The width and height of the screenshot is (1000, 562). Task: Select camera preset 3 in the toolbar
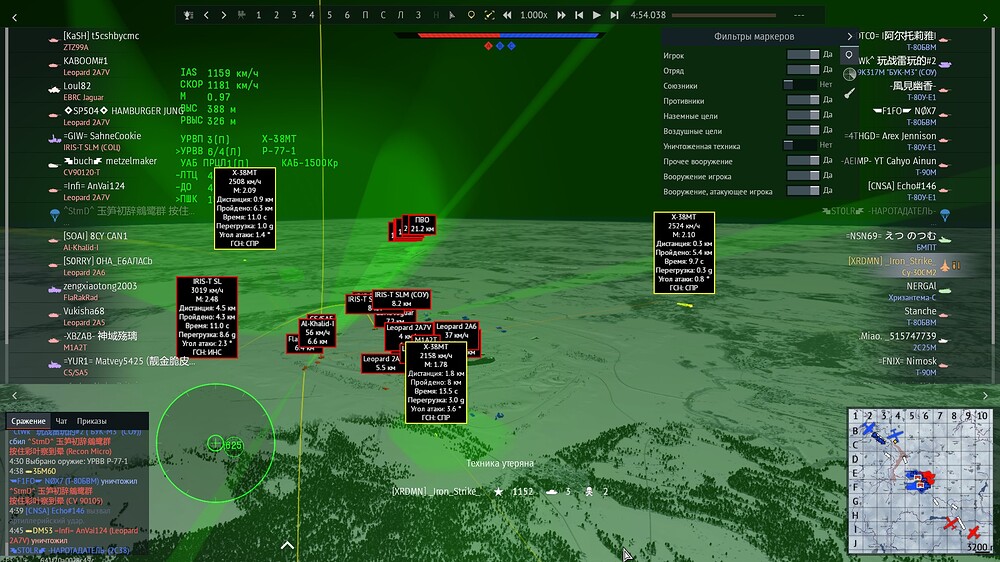(x=294, y=15)
